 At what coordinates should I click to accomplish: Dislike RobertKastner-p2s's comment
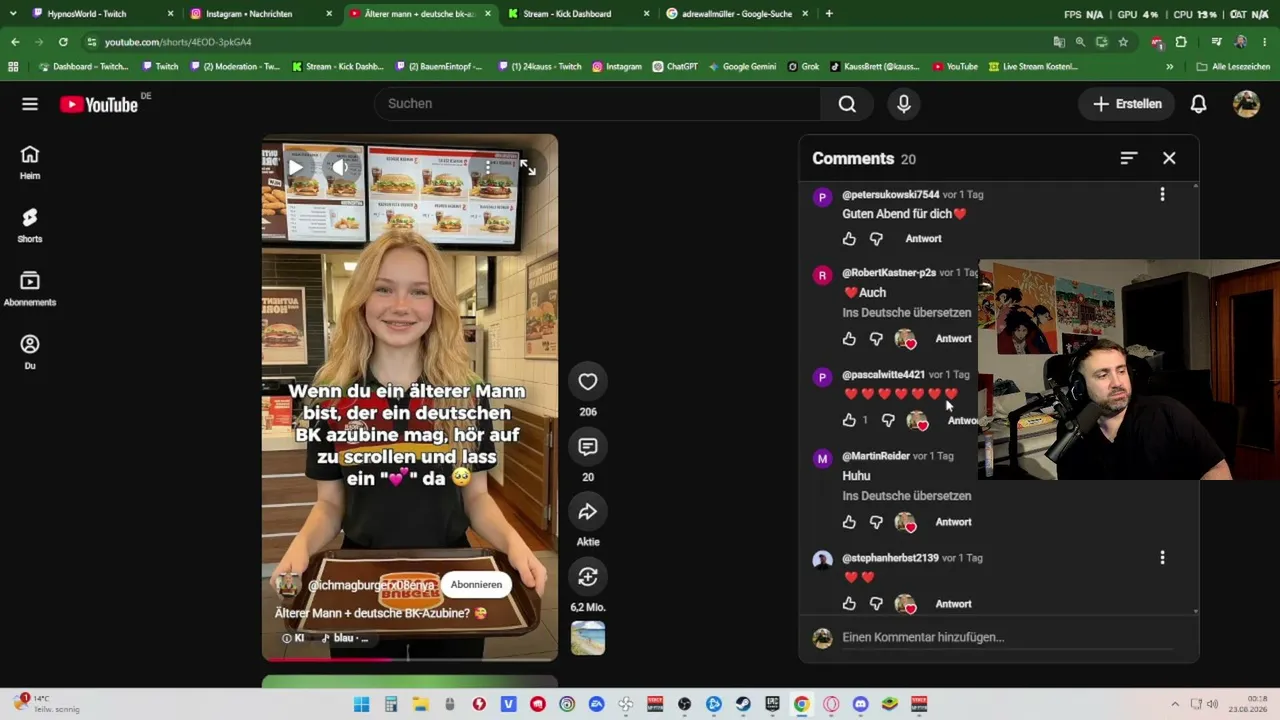[x=876, y=339]
